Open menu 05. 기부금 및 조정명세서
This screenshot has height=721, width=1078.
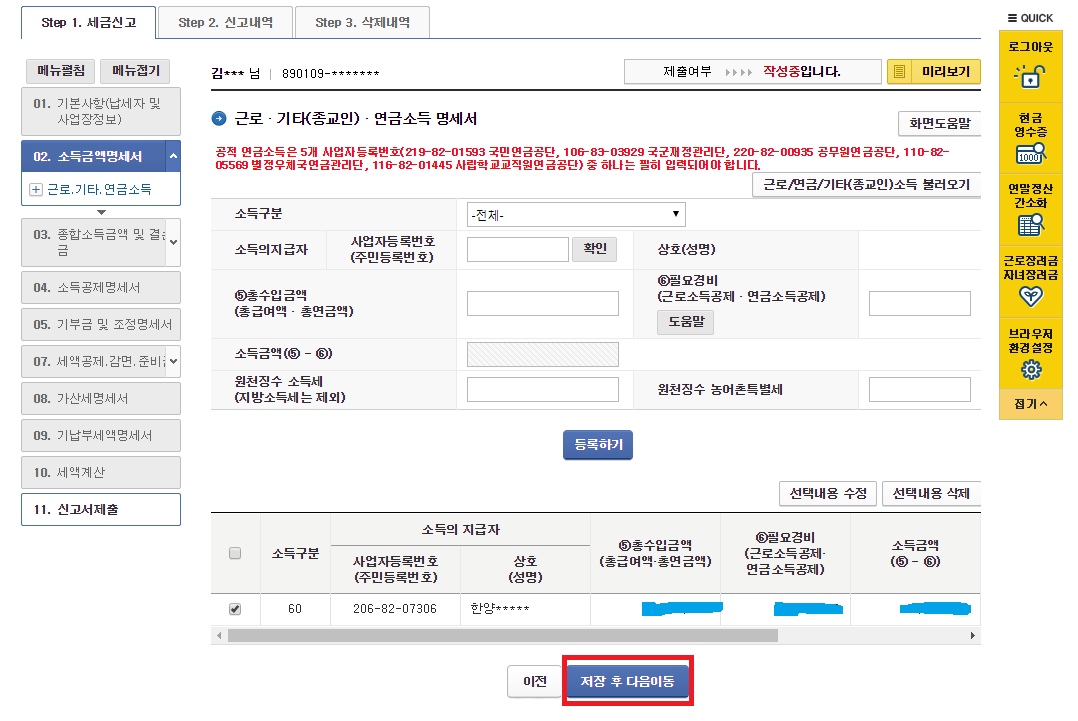101,324
